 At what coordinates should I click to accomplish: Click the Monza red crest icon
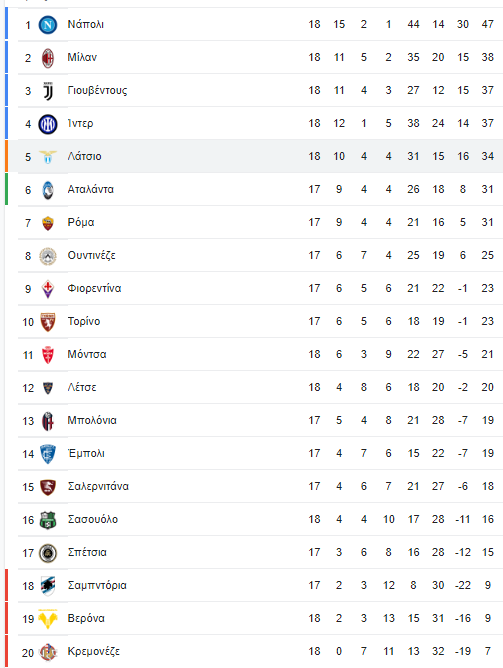click(48, 355)
